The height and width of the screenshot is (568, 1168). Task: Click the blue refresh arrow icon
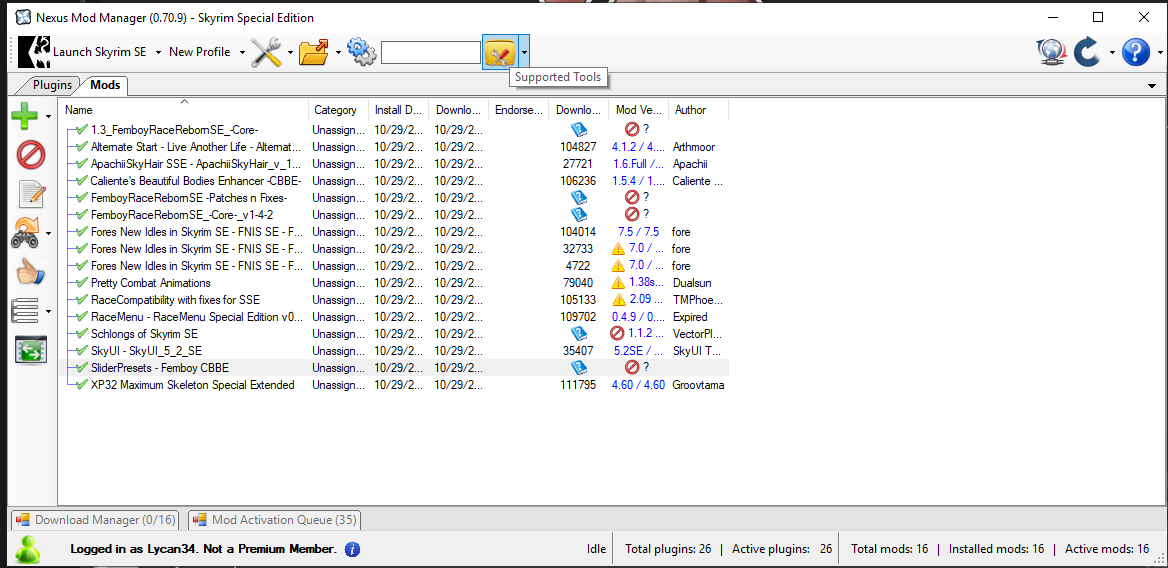tap(1088, 52)
